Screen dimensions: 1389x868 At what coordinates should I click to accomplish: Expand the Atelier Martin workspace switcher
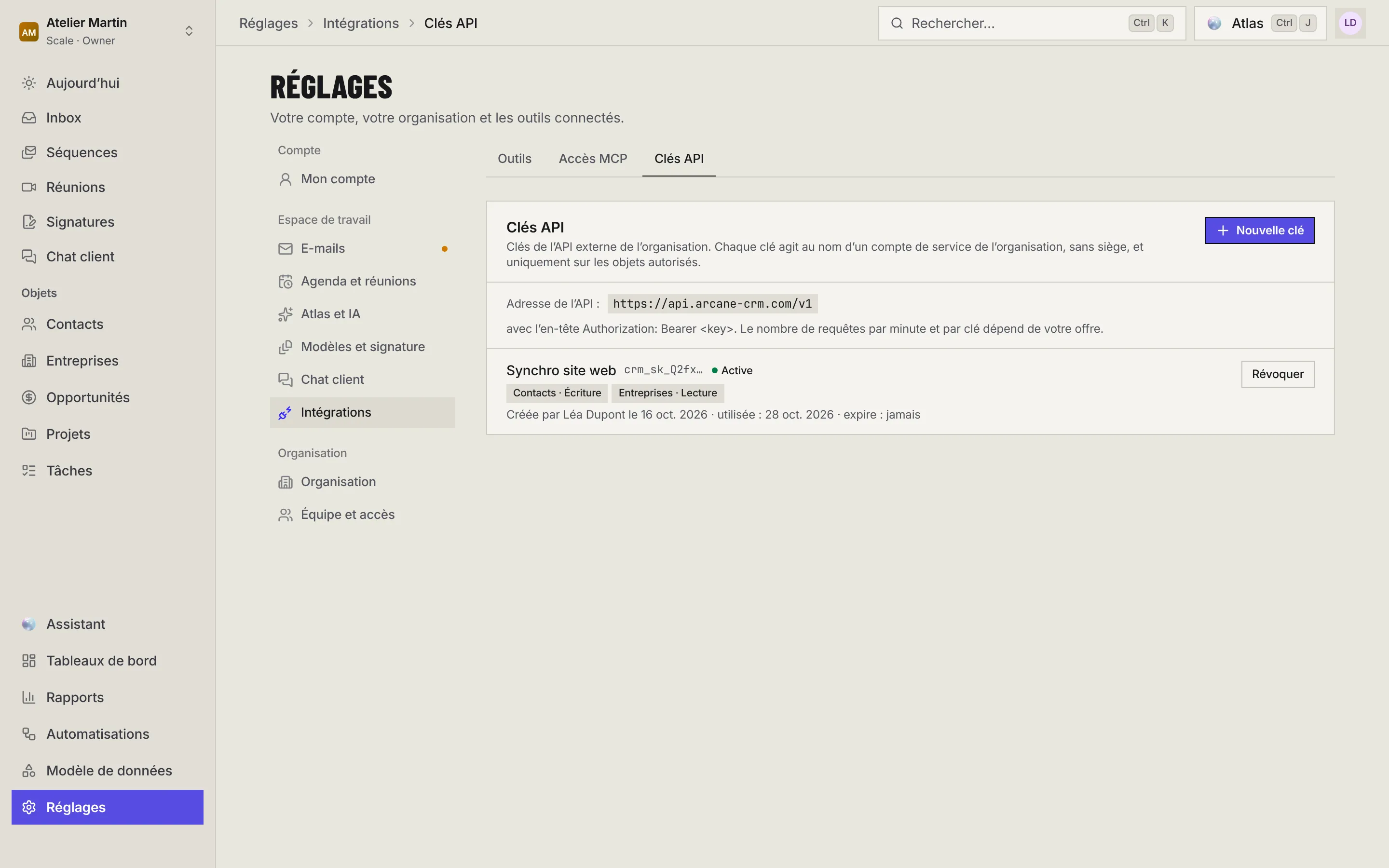point(189,31)
